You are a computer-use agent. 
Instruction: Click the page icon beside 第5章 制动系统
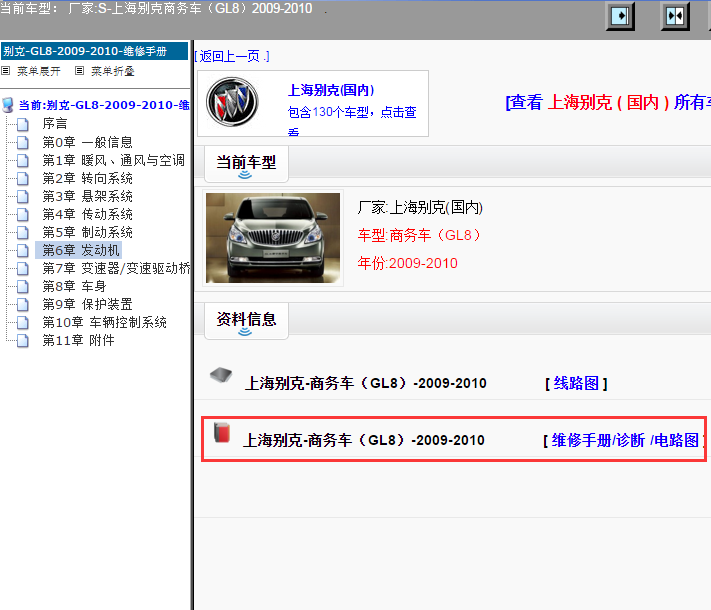click(23, 232)
